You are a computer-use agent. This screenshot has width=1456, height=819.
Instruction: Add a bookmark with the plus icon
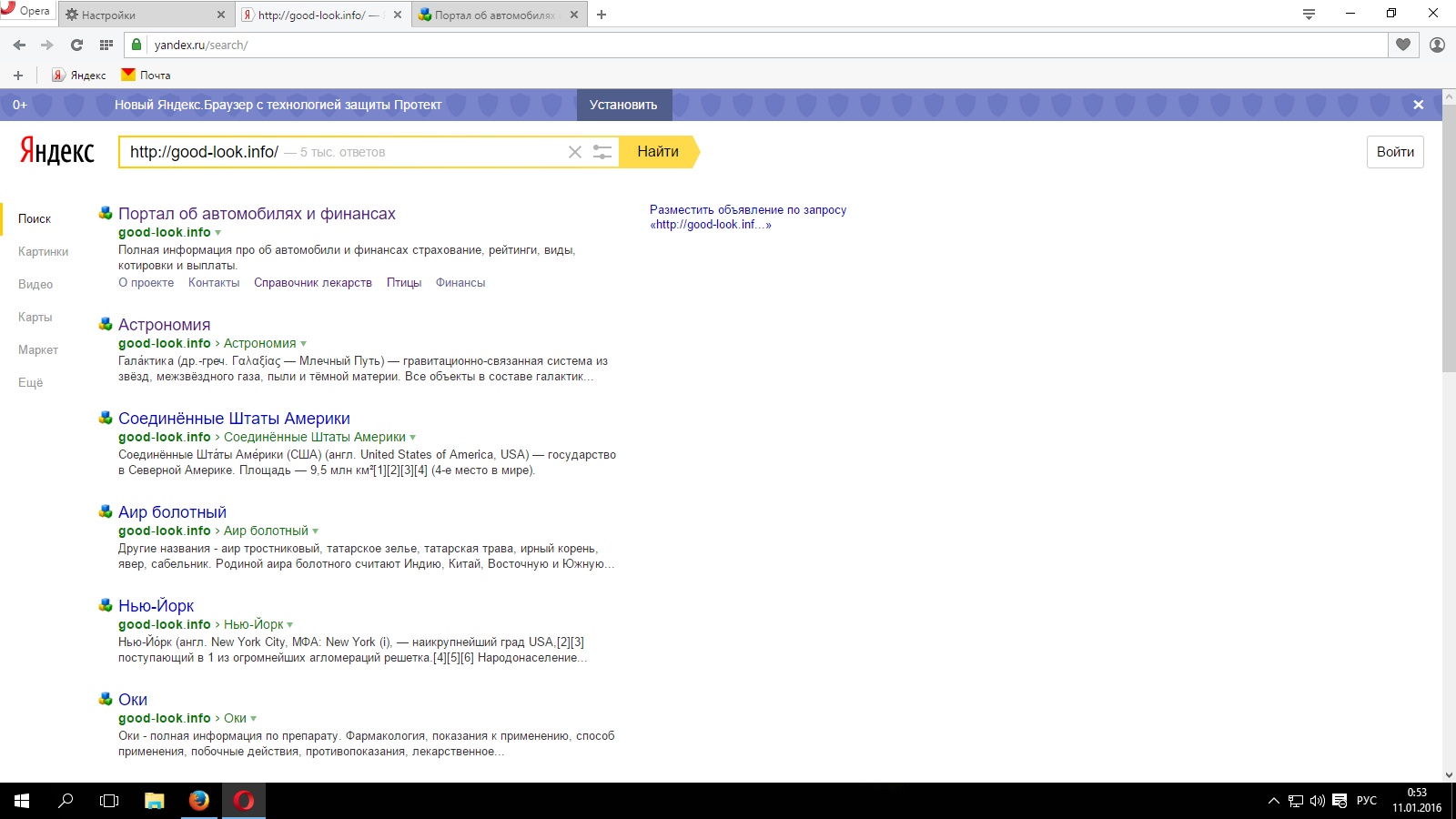(18, 76)
